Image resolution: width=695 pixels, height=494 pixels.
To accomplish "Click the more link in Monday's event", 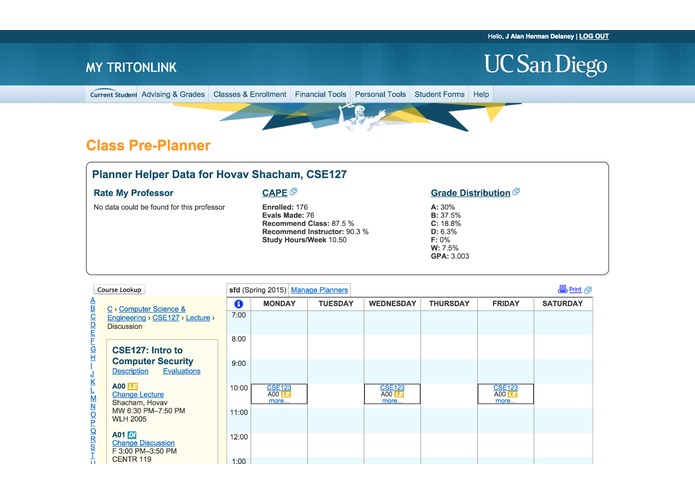I will coord(279,401).
